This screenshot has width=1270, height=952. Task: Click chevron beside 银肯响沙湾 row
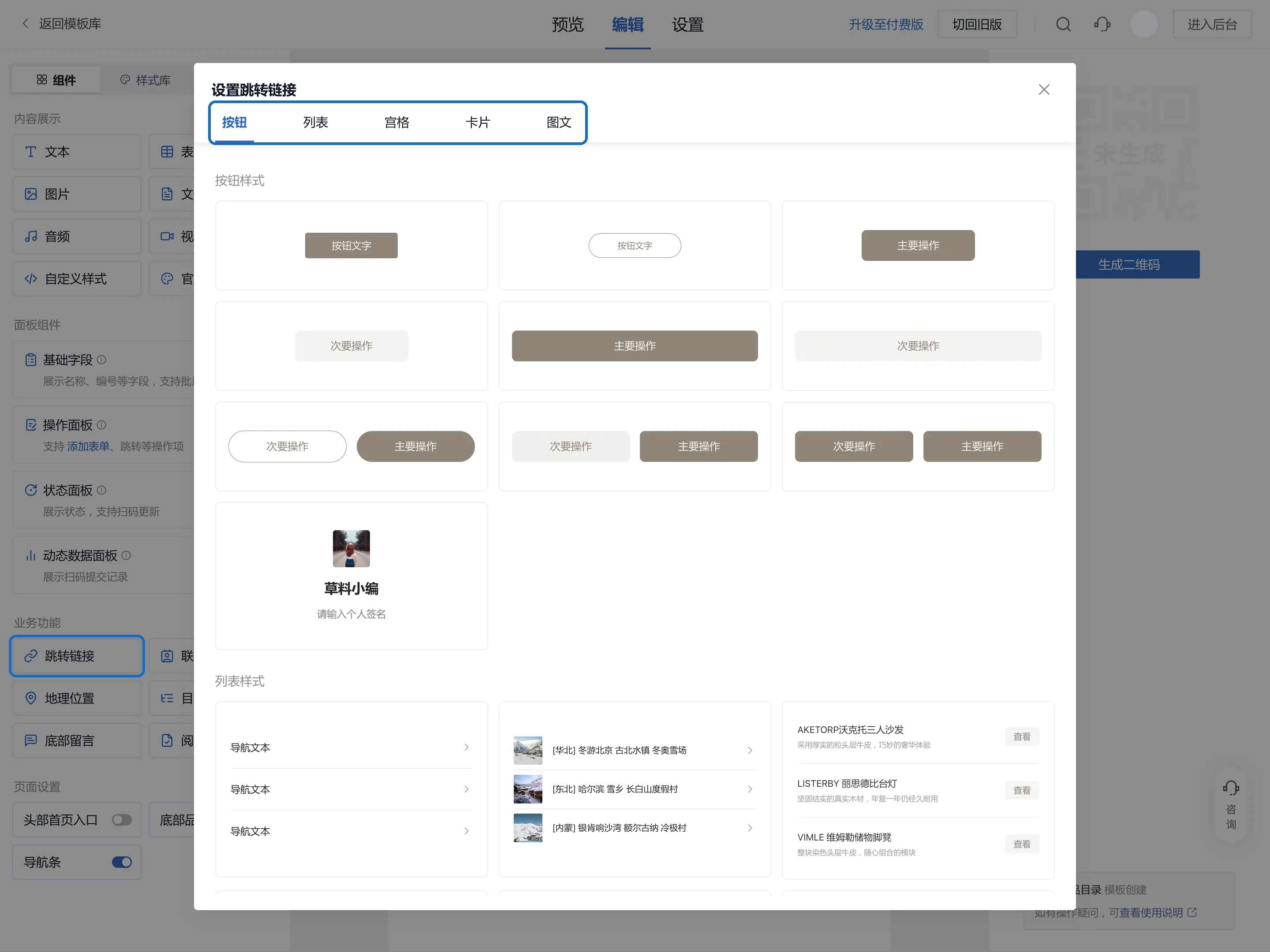[750, 827]
